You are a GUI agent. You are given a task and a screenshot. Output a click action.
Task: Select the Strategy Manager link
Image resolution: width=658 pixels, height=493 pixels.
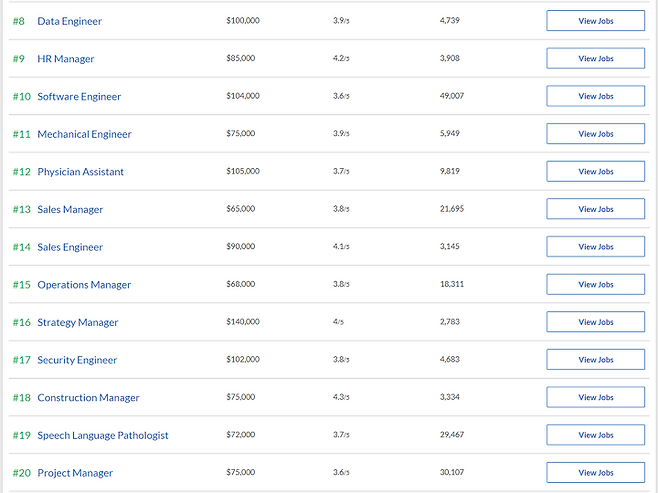pyautogui.click(x=78, y=322)
